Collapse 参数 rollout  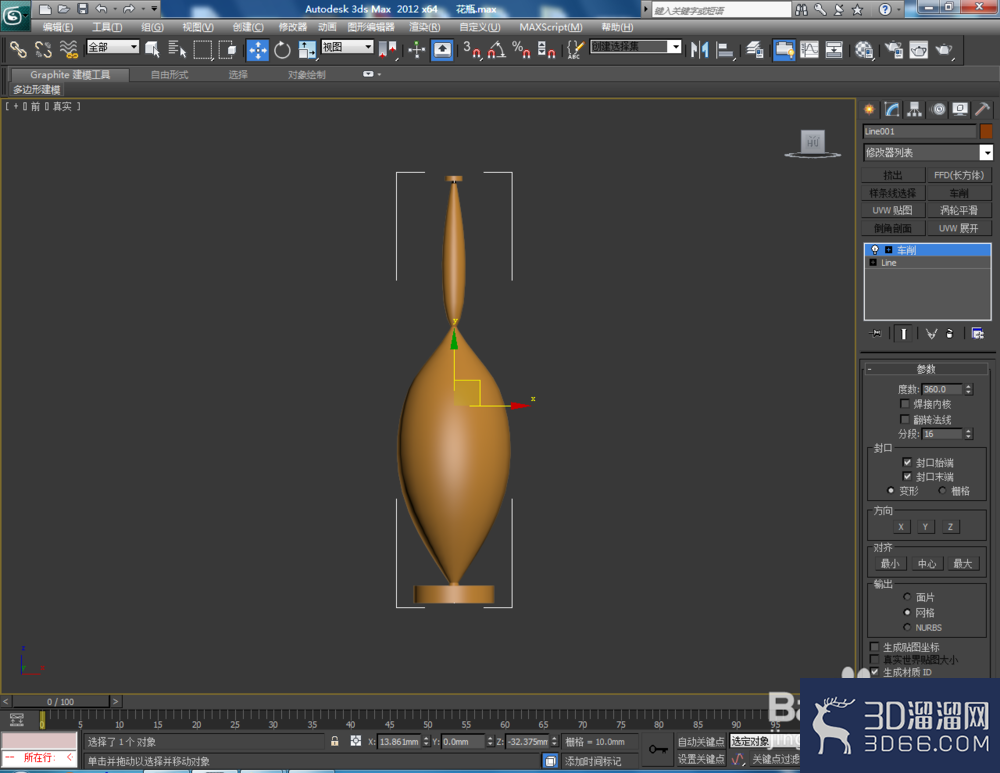(926, 369)
